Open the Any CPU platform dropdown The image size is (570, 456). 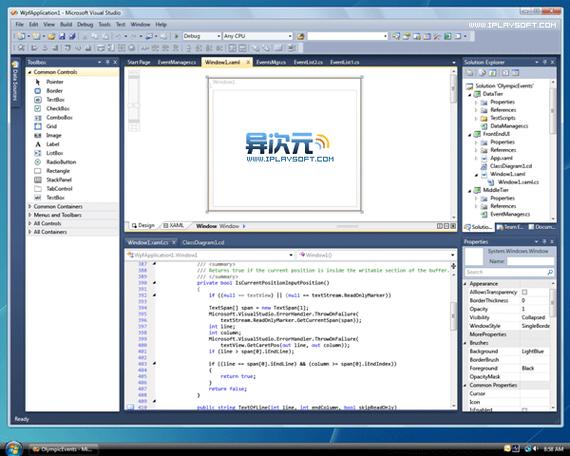[x=258, y=36]
